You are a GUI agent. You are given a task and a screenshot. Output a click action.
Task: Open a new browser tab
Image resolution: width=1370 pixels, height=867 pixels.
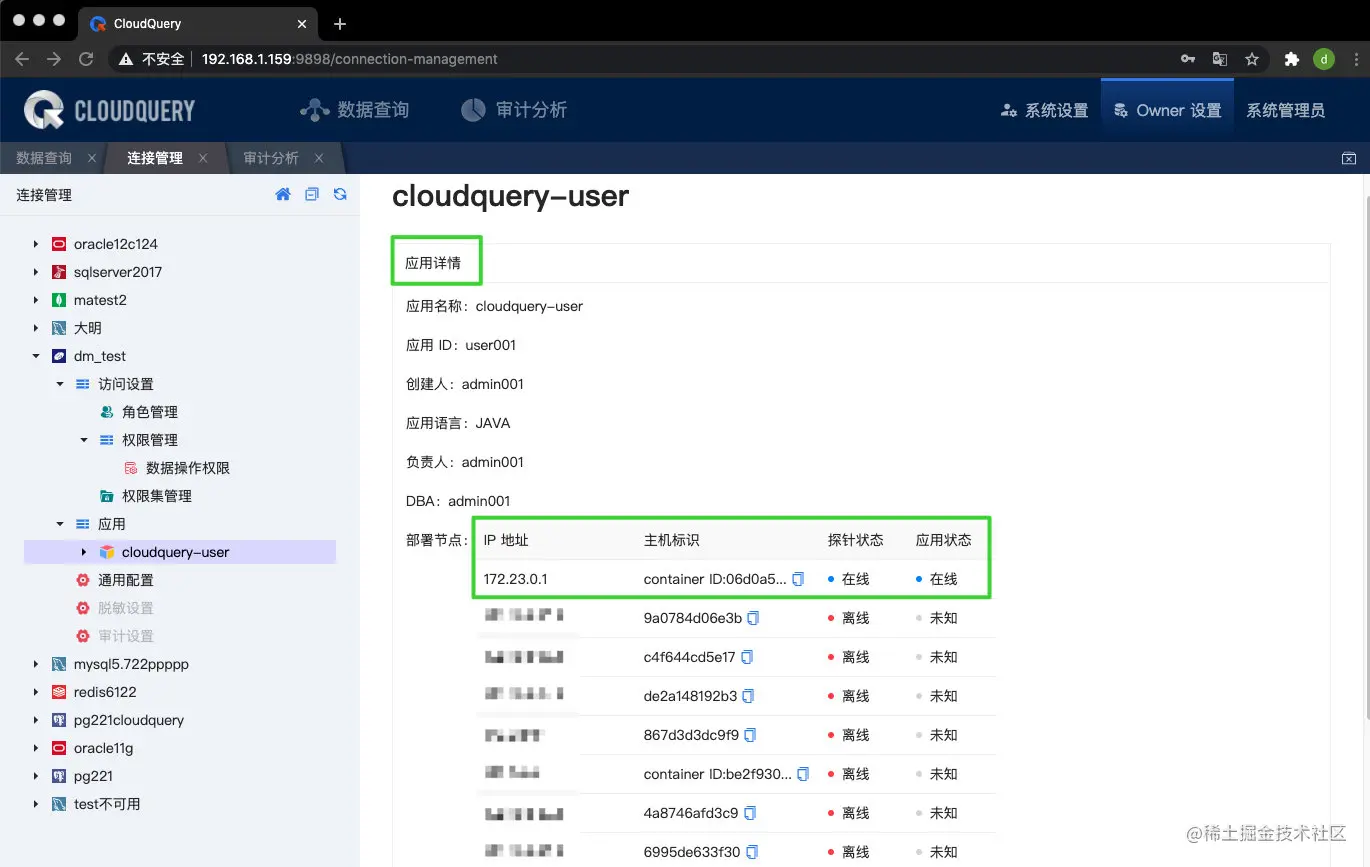pos(340,23)
